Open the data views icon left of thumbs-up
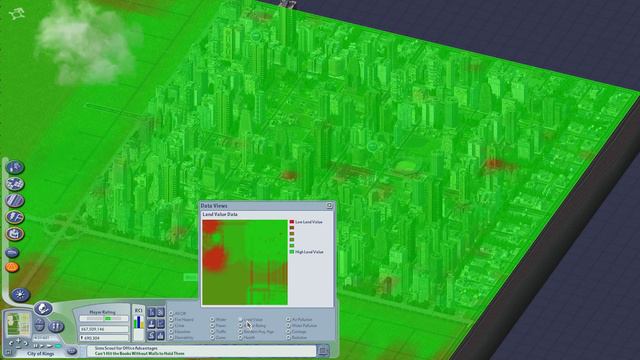The height and width of the screenshot is (360, 640). 151,336
